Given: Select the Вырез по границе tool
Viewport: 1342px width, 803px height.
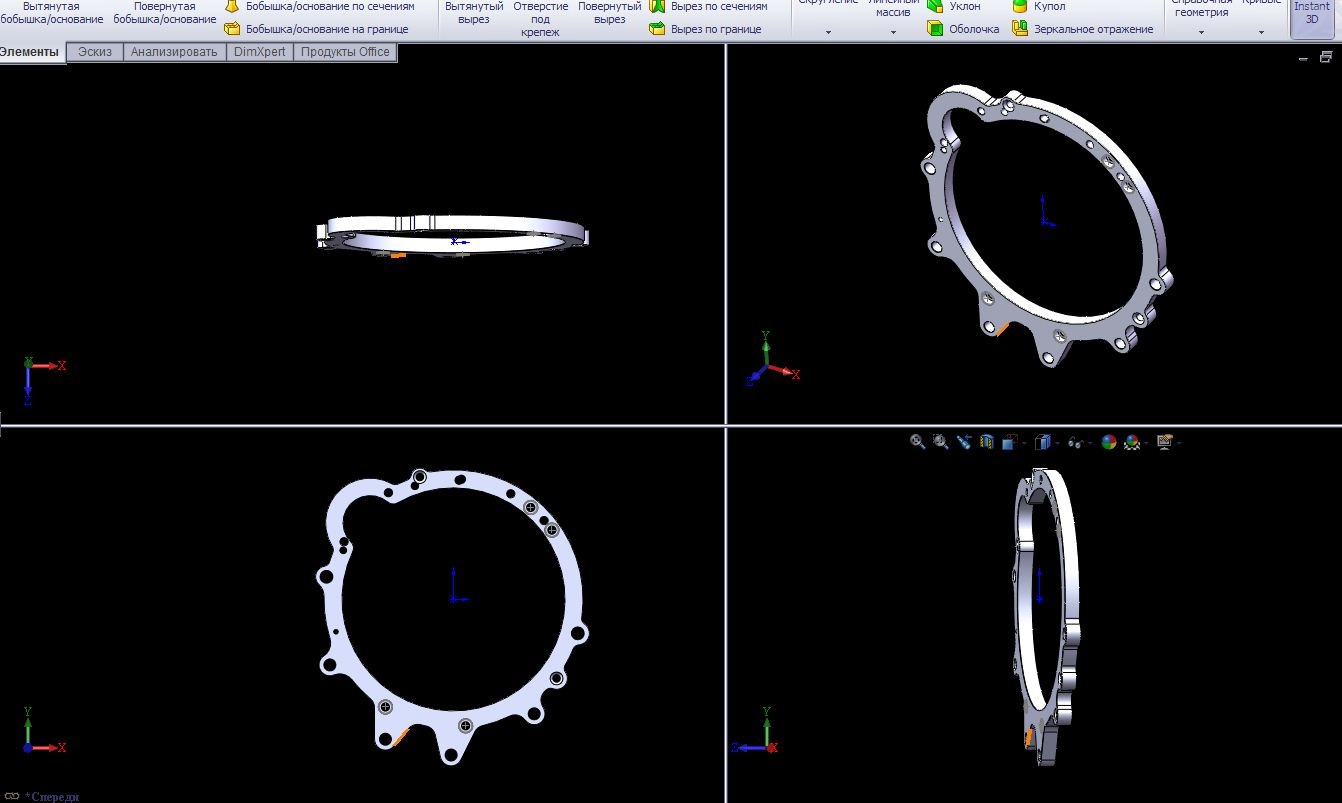Looking at the screenshot, I should point(706,29).
